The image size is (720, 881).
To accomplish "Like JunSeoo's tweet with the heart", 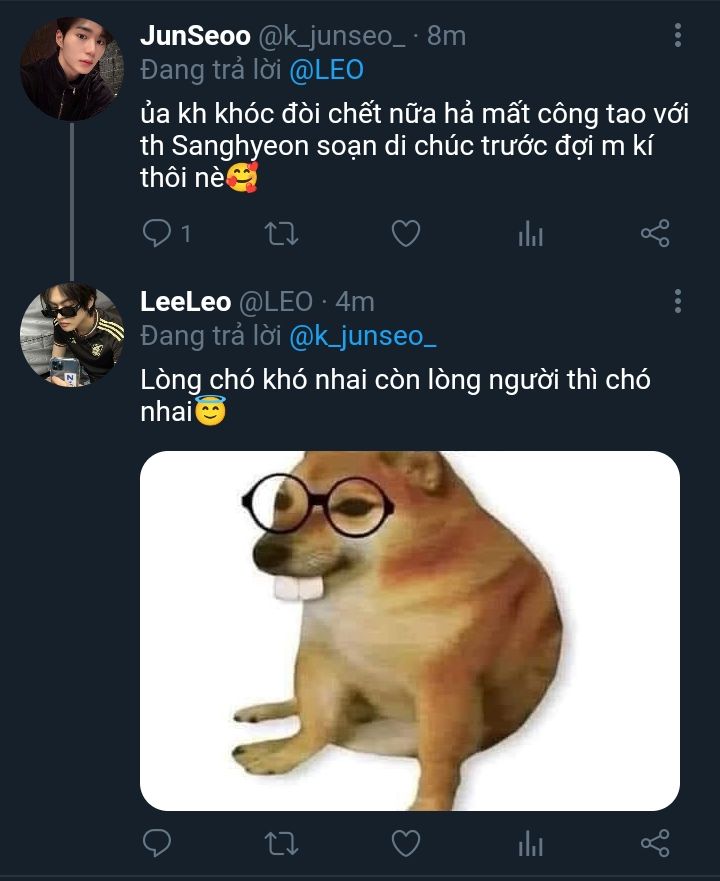I will pos(404,234).
